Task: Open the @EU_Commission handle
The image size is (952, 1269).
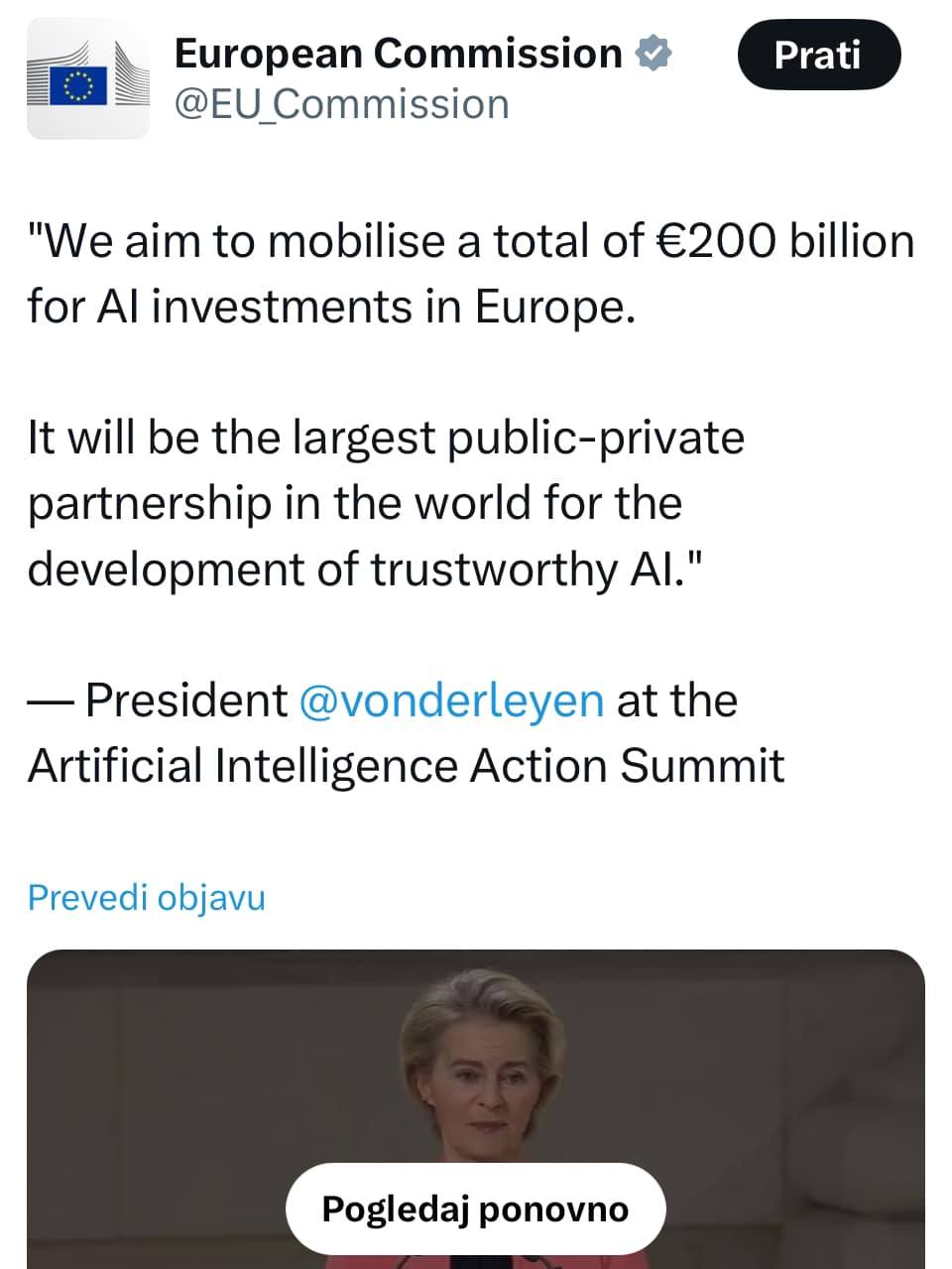Action: tap(342, 104)
